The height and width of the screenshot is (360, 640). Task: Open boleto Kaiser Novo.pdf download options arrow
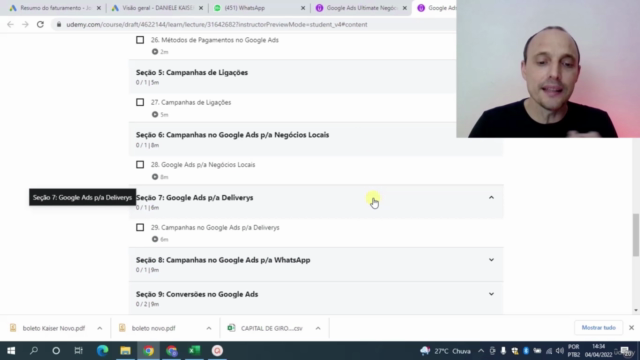point(100,328)
